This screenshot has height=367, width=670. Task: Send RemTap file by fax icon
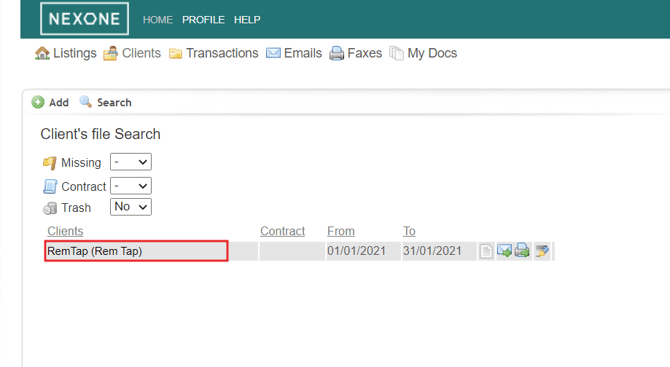[x=522, y=250]
